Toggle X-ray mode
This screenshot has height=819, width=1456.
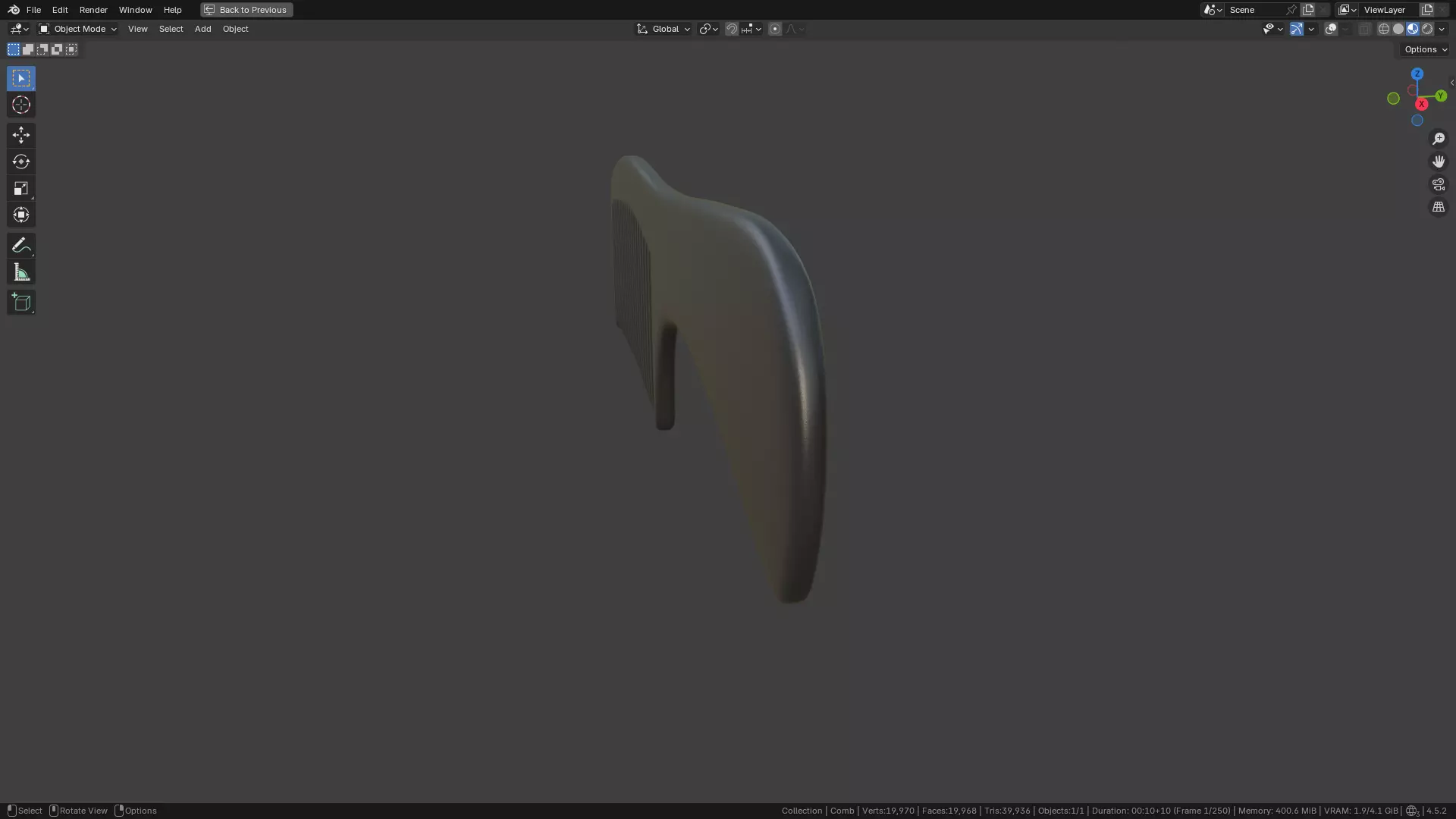click(1365, 29)
